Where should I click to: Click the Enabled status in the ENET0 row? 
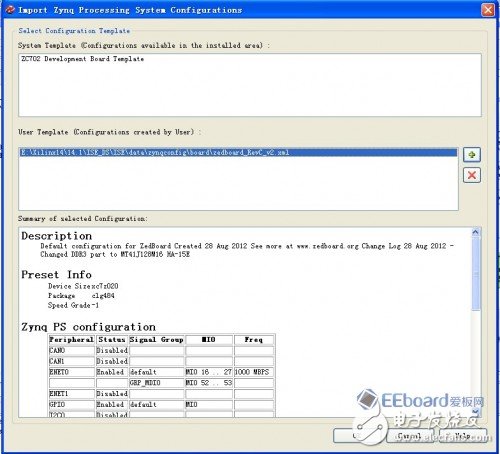coord(112,372)
